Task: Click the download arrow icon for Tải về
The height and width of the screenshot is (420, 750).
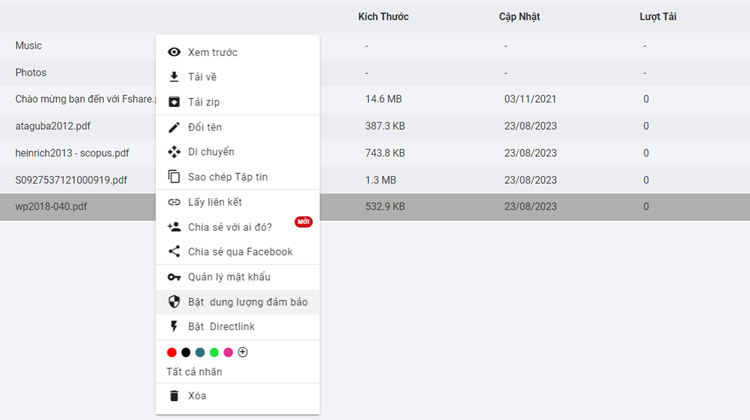Action: pos(174,77)
